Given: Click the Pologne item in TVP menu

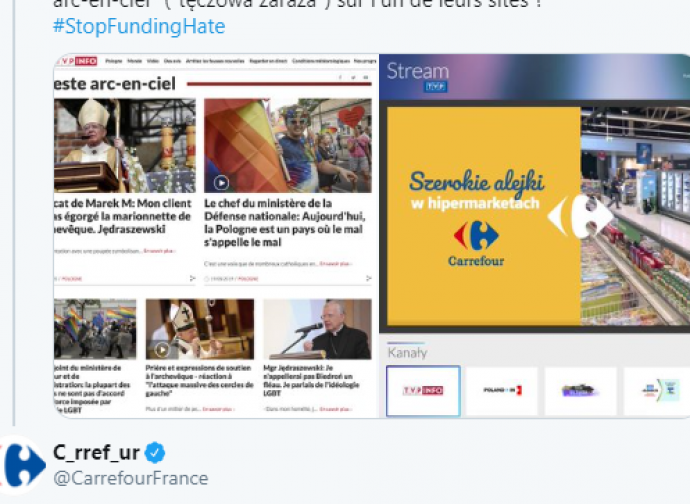Looking at the screenshot, I should pyautogui.click(x=114, y=61).
